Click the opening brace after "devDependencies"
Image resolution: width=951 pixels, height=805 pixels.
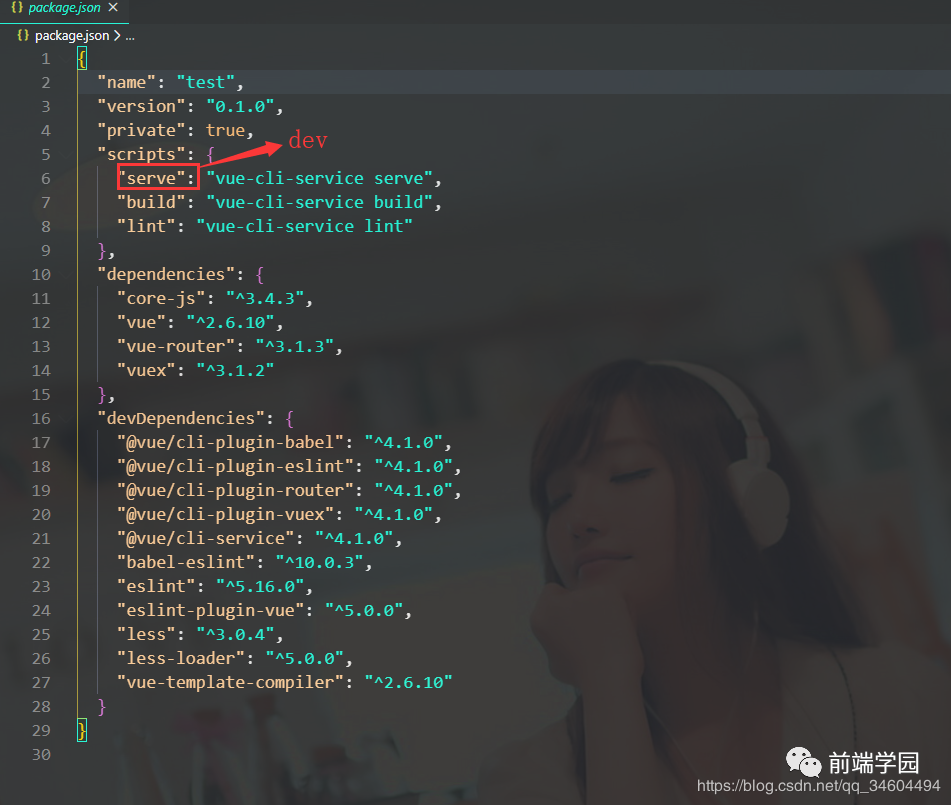289,418
